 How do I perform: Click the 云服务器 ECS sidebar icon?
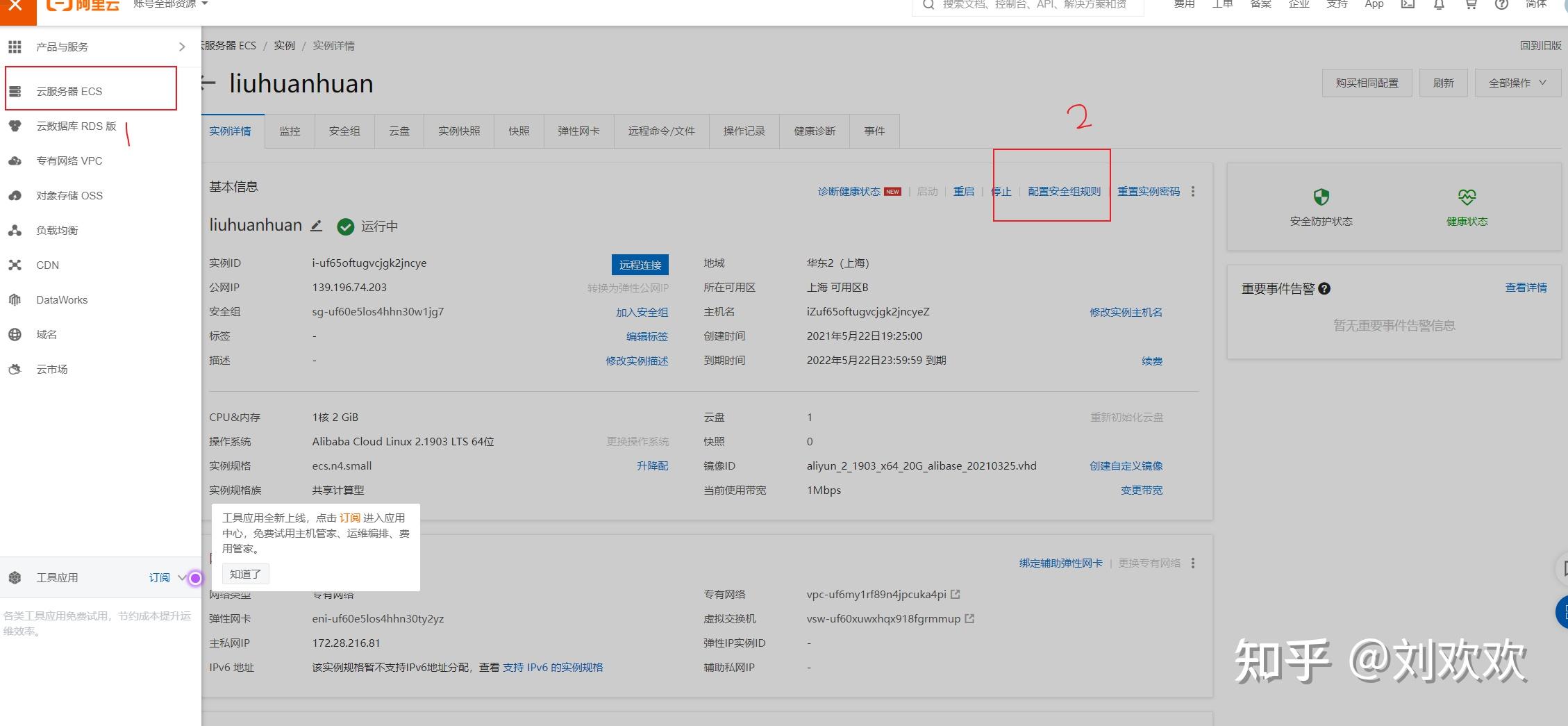click(x=15, y=92)
